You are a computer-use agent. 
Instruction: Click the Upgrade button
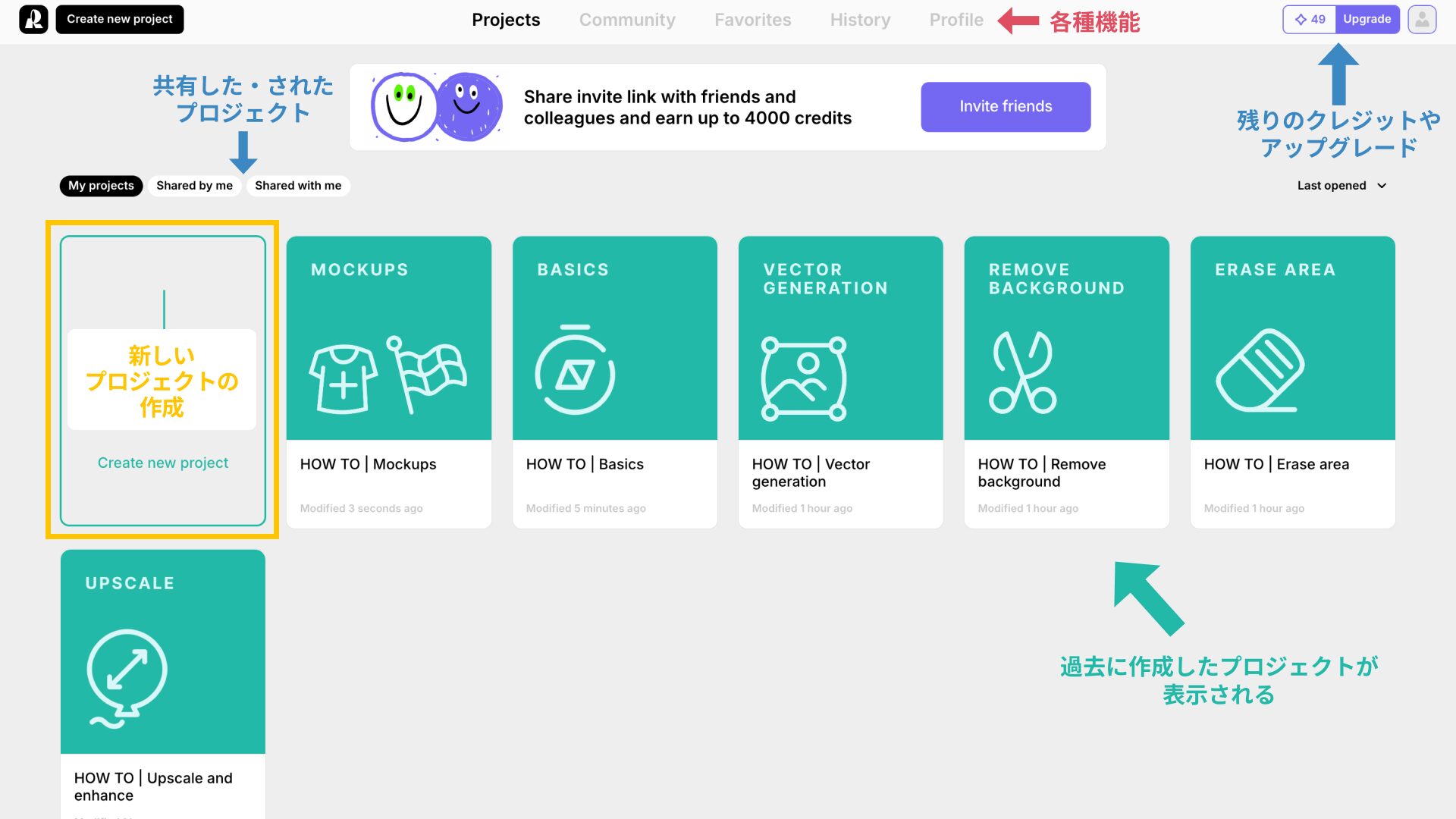[x=1367, y=18]
